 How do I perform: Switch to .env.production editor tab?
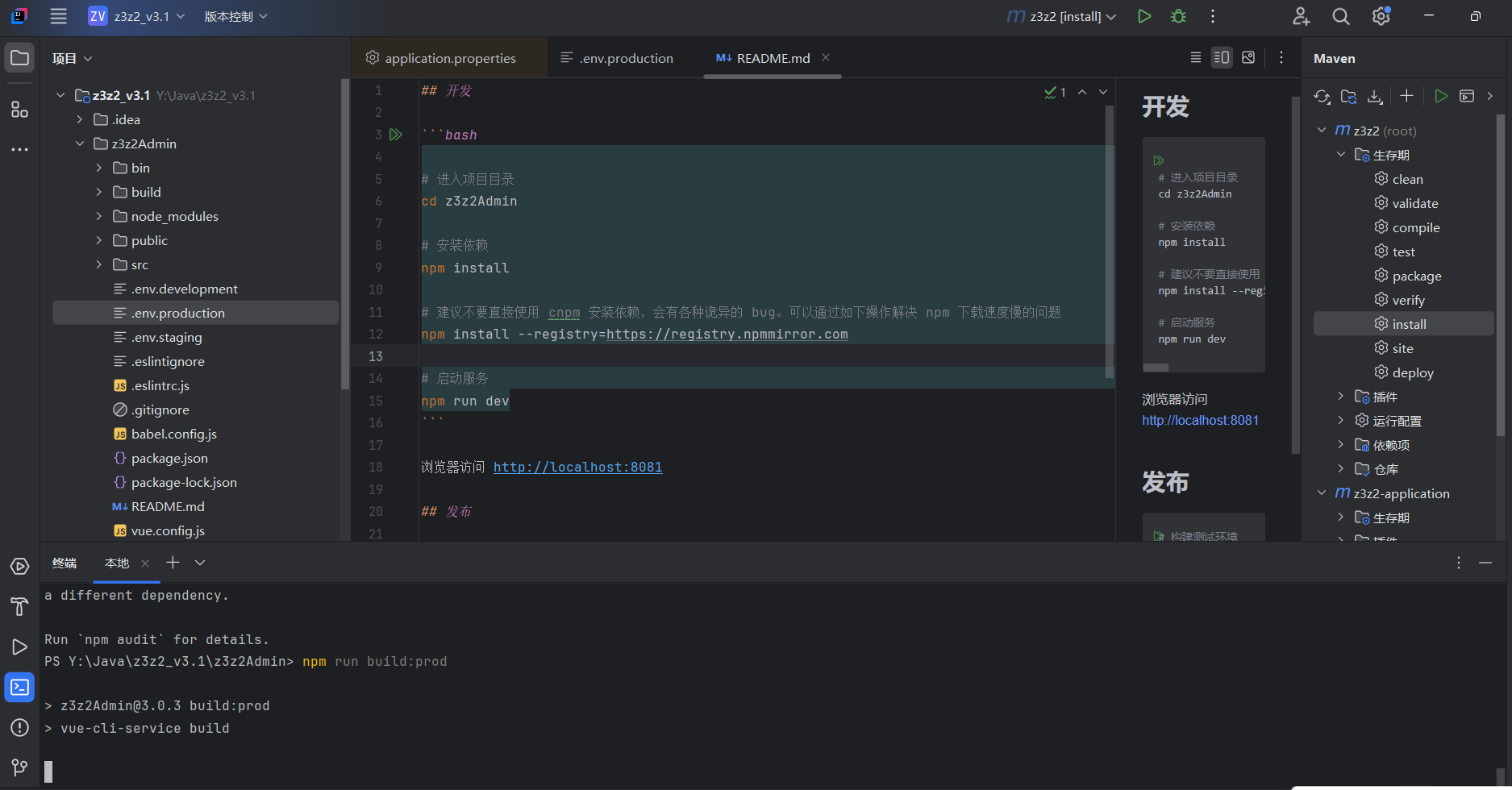(x=617, y=58)
